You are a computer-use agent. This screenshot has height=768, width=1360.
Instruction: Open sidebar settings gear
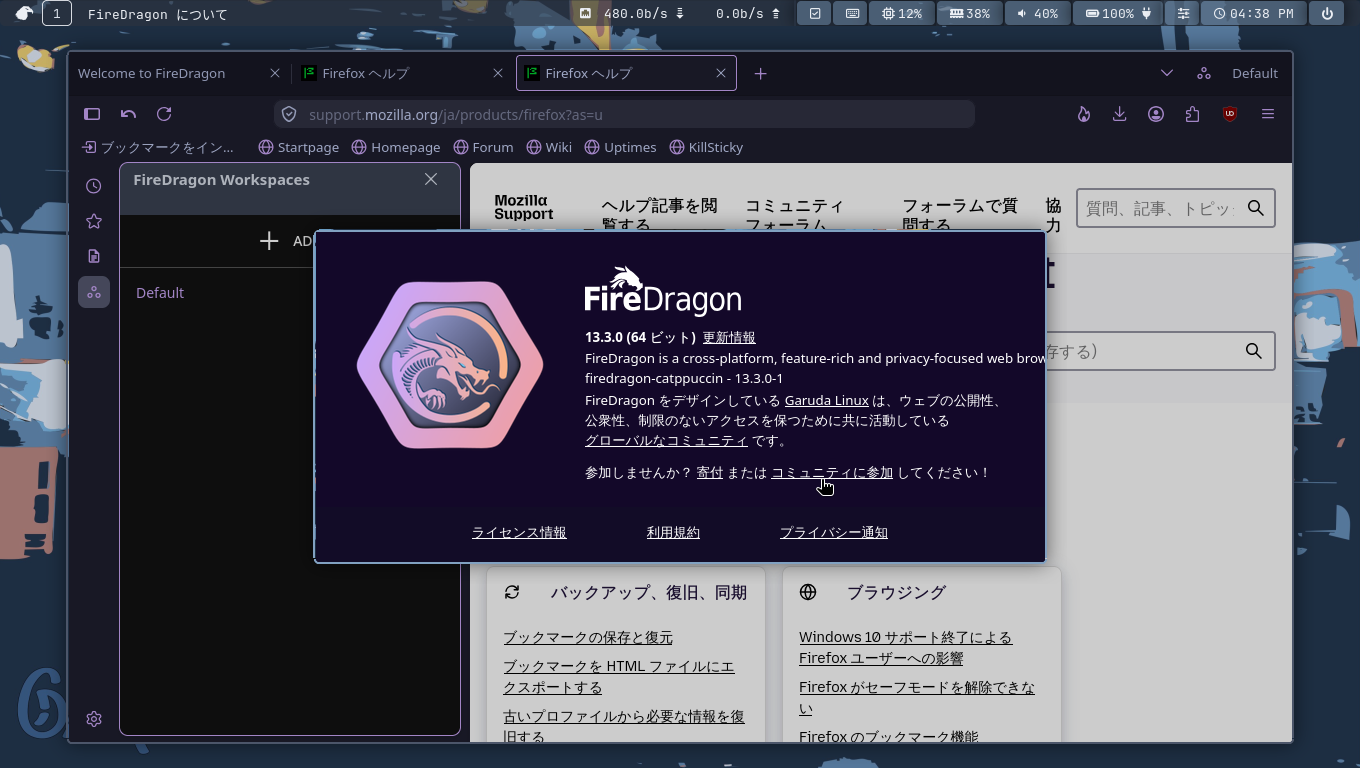coord(94,719)
